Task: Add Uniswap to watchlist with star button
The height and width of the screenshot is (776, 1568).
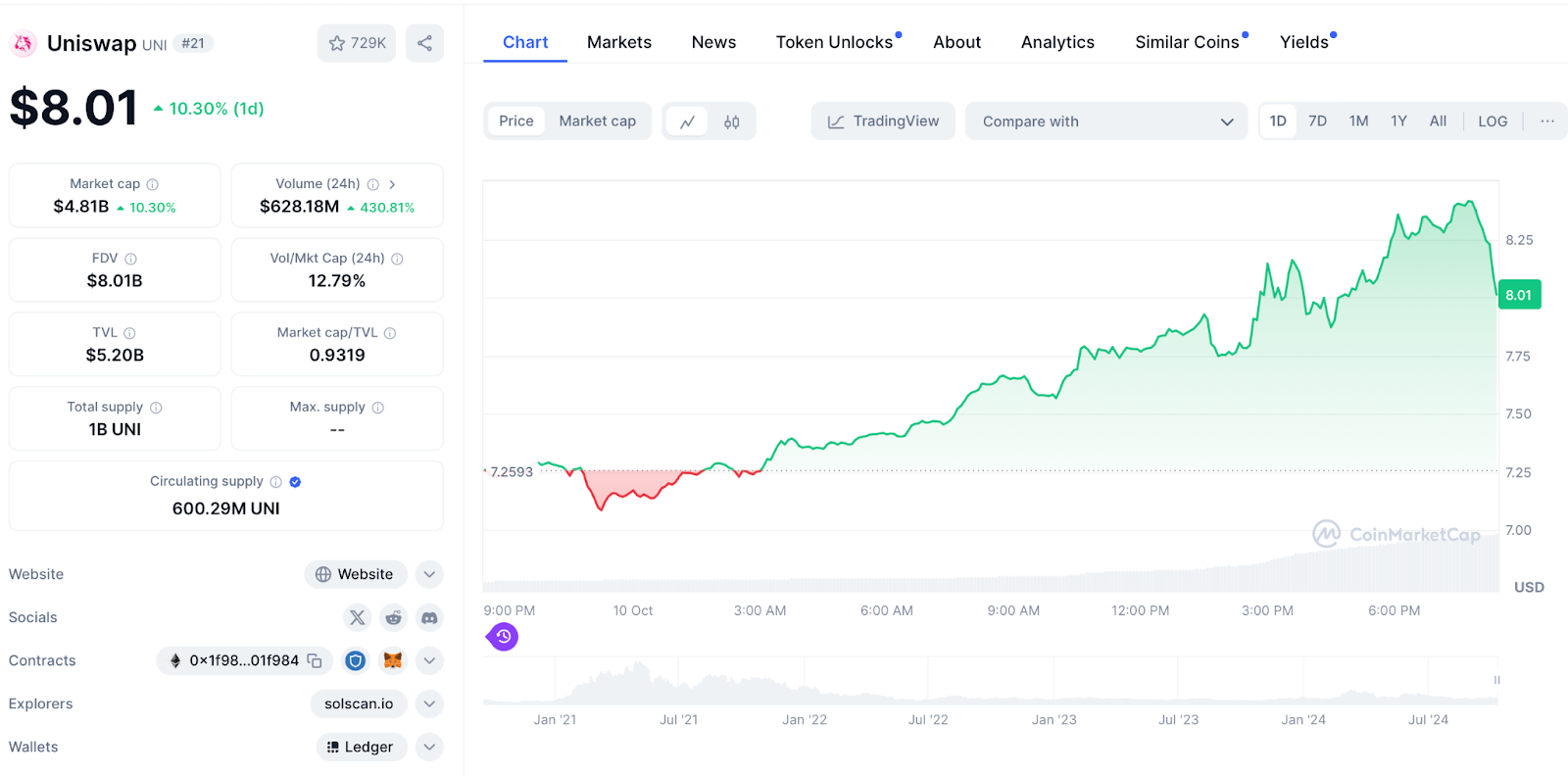Action: tap(357, 43)
